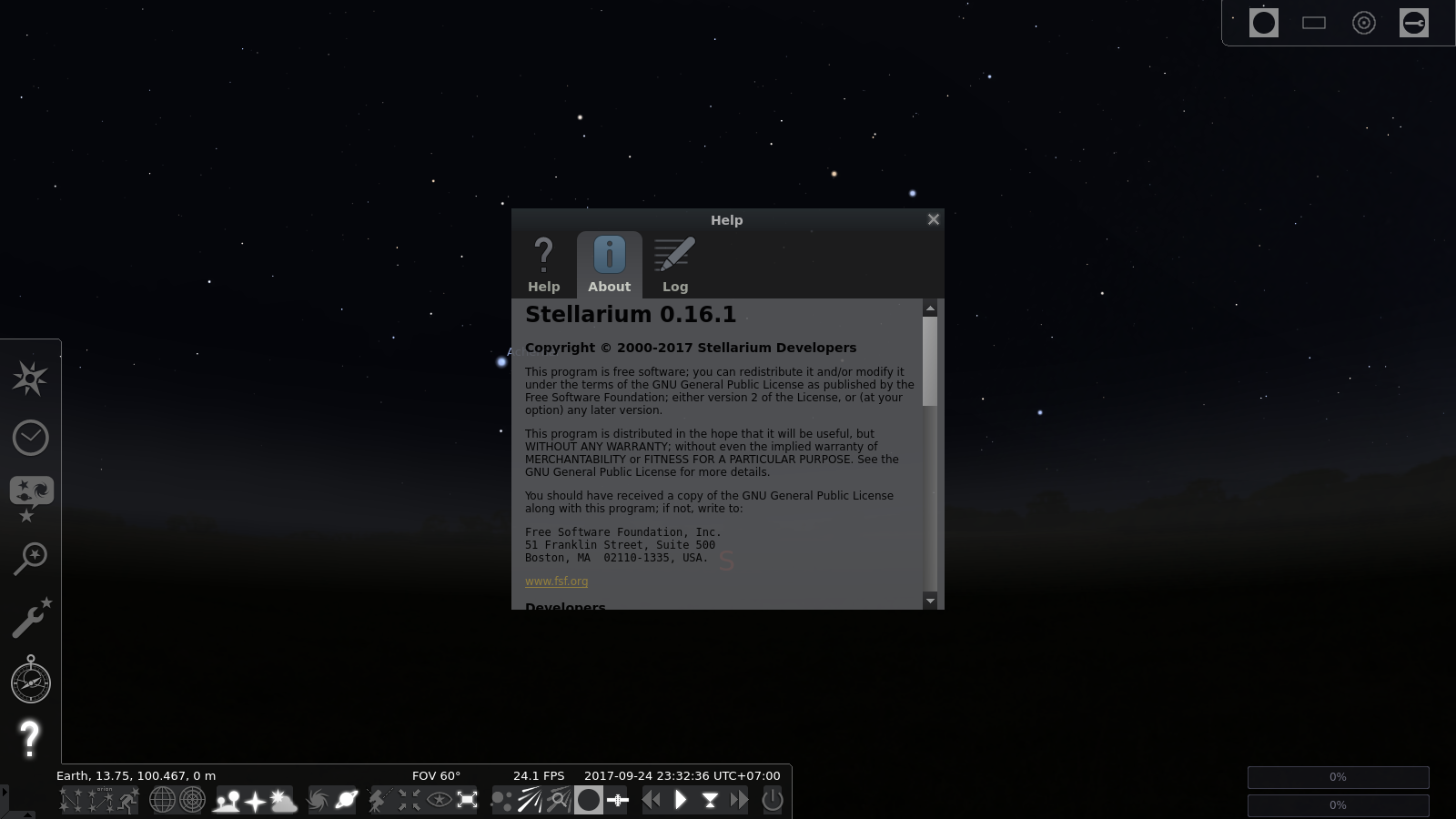Click the '24.1 FPS' status text
The width and height of the screenshot is (1456, 819).
[x=539, y=776]
